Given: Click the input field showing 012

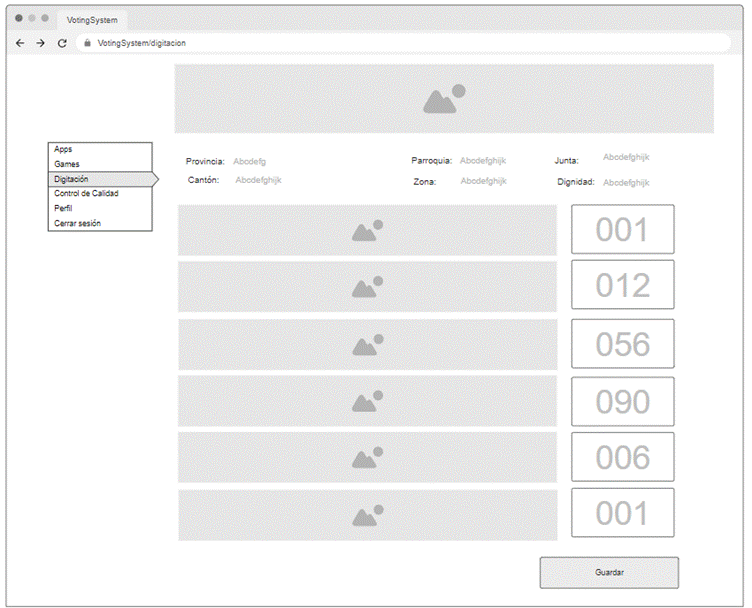Looking at the screenshot, I should tap(622, 286).
